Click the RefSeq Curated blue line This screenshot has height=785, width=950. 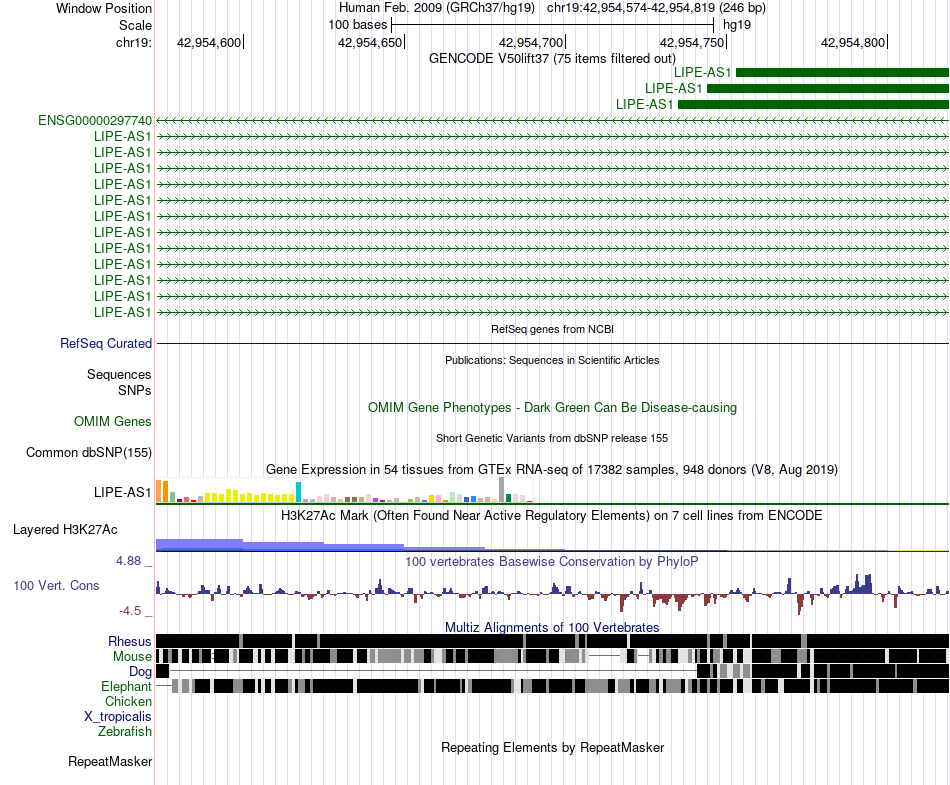tap(552, 344)
